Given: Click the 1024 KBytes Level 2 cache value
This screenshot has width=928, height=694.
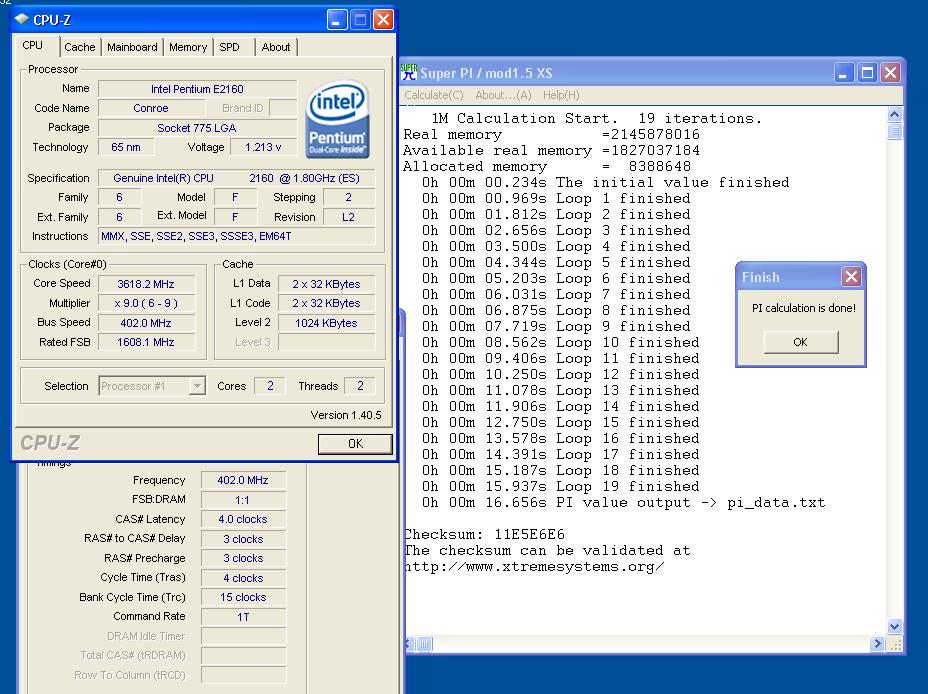Looking at the screenshot, I should [326, 323].
